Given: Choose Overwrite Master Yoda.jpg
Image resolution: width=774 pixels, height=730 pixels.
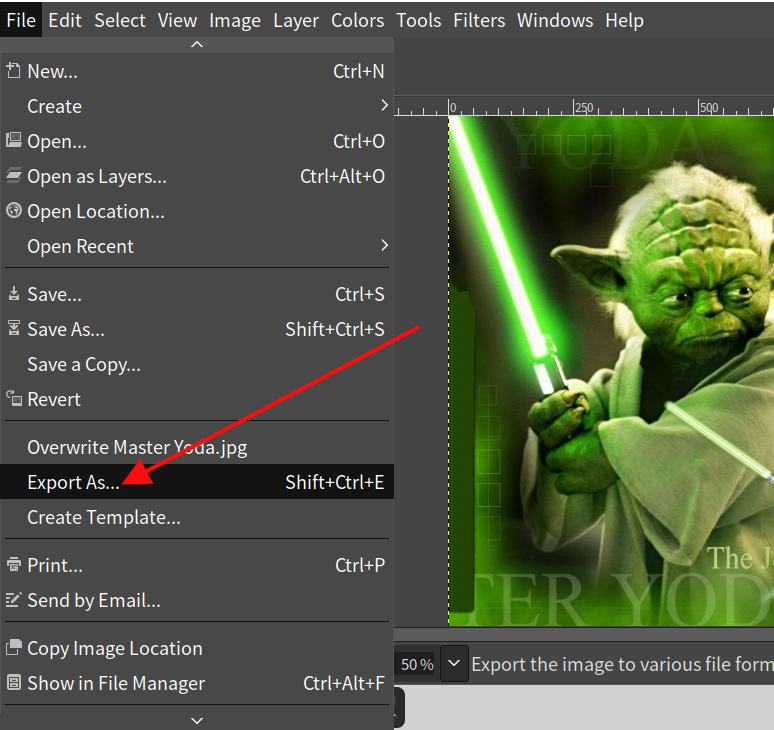Looking at the screenshot, I should (x=197, y=448).
